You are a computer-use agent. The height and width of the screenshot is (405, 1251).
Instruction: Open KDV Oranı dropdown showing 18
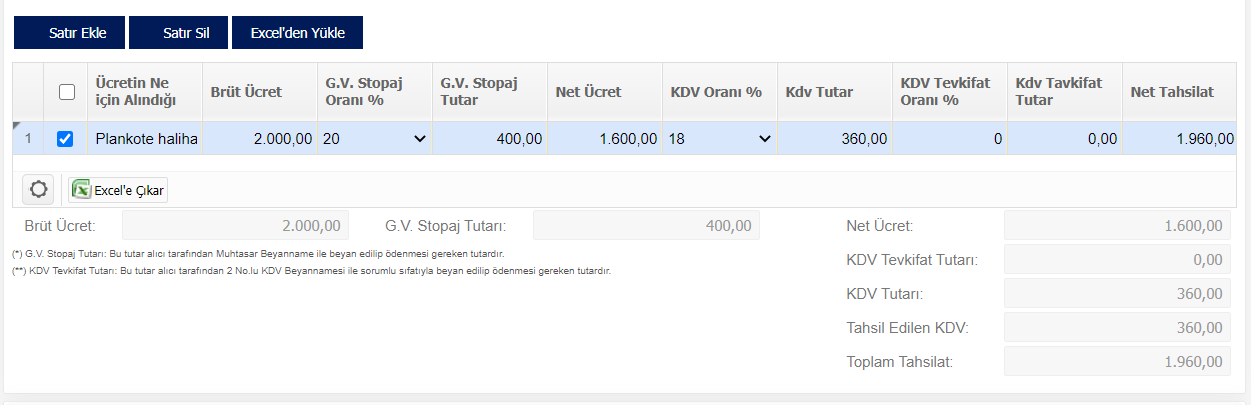(720, 139)
